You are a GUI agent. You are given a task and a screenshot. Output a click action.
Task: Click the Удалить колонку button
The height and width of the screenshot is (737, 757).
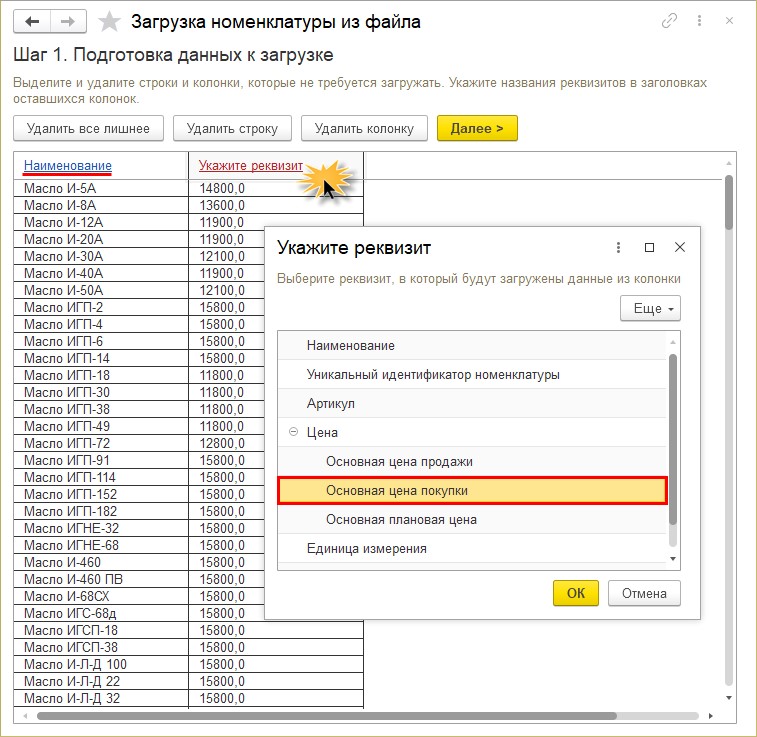tap(364, 128)
